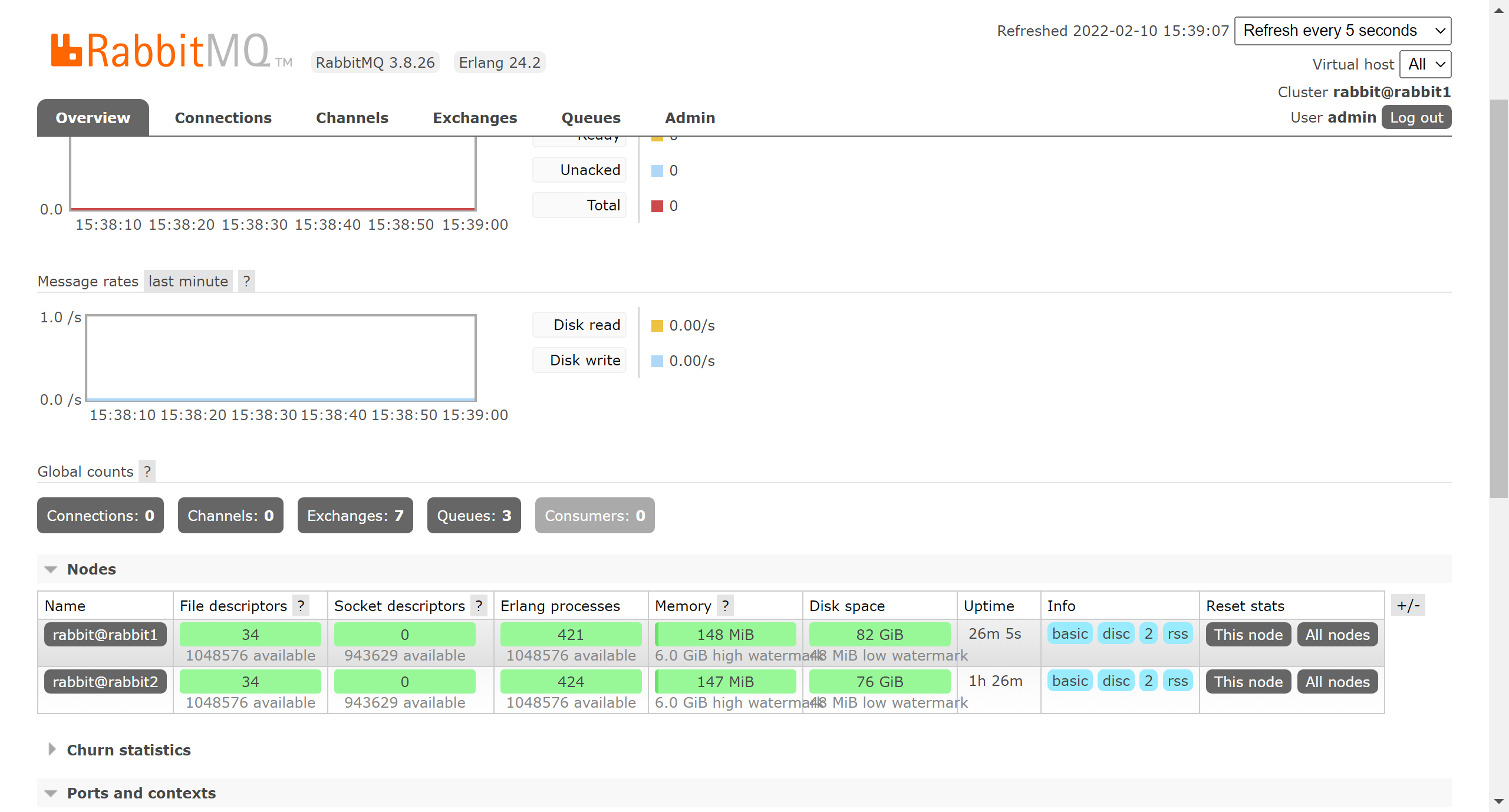This screenshot has height=812, width=1509.
Task: Click File descriptors help question mark
Action: tap(301, 606)
